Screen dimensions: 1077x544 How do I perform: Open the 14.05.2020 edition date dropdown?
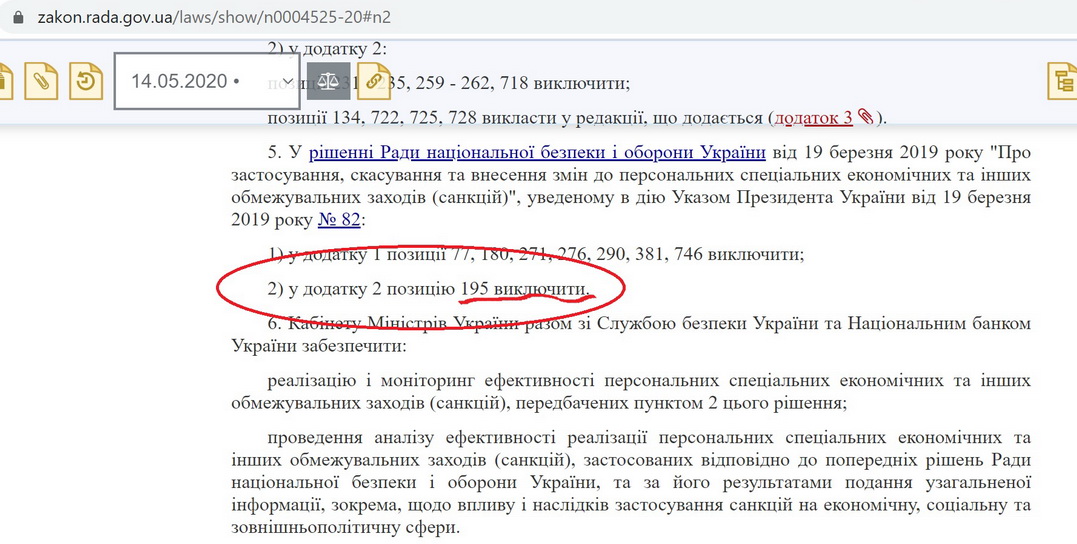pos(207,81)
